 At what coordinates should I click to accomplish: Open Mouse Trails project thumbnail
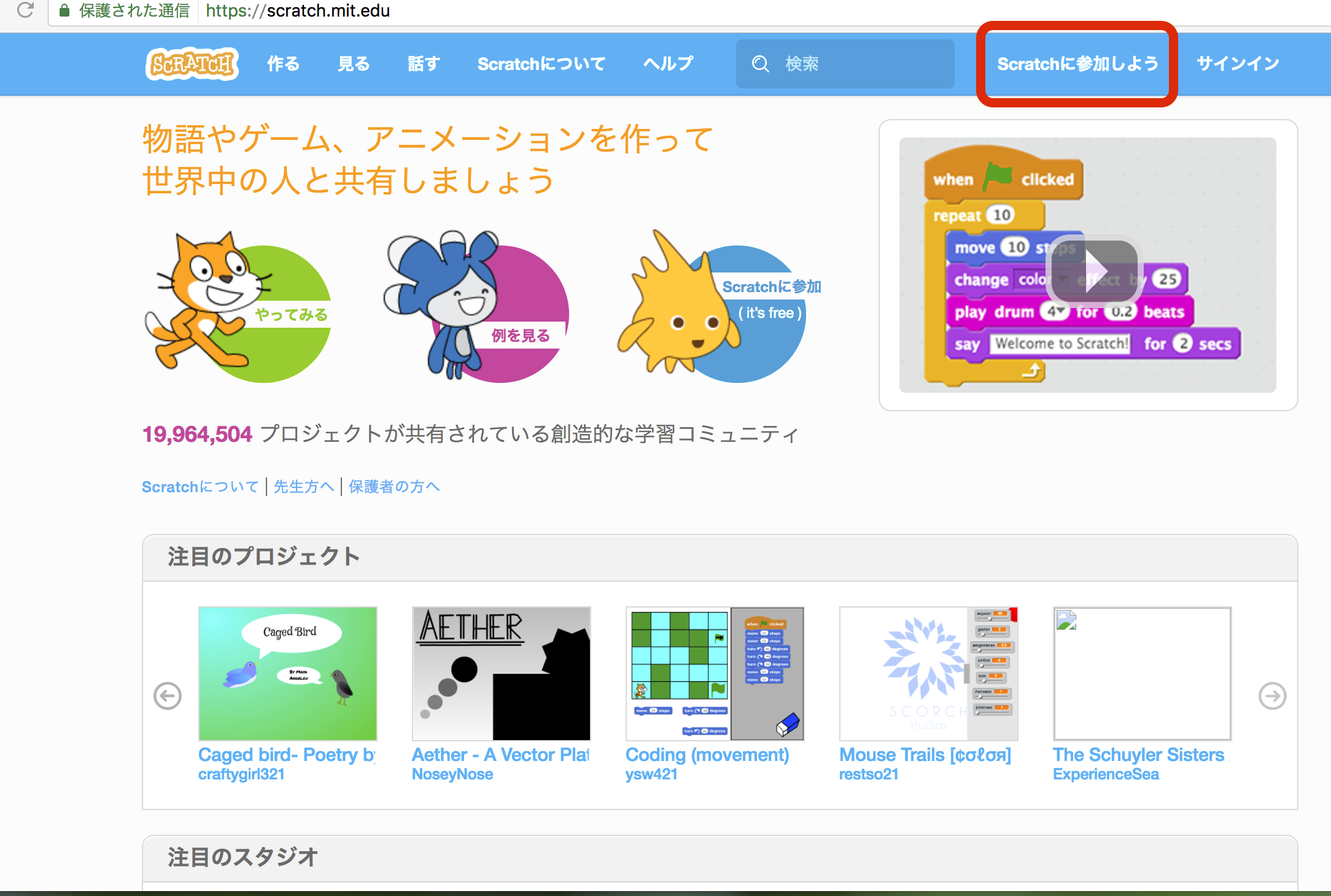click(x=929, y=674)
